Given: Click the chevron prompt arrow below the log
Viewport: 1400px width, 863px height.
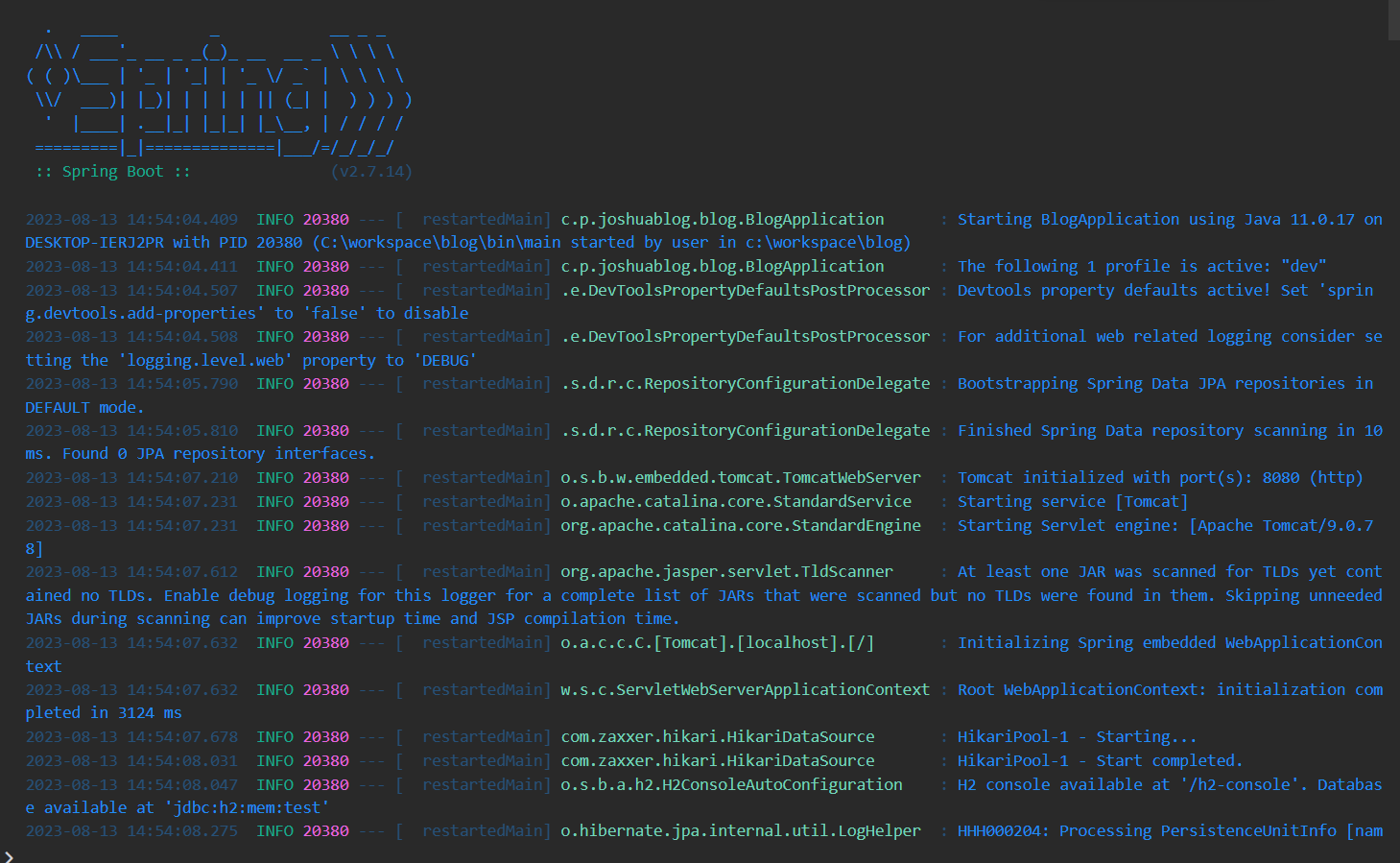Looking at the screenshot, I should coord(9,856).
